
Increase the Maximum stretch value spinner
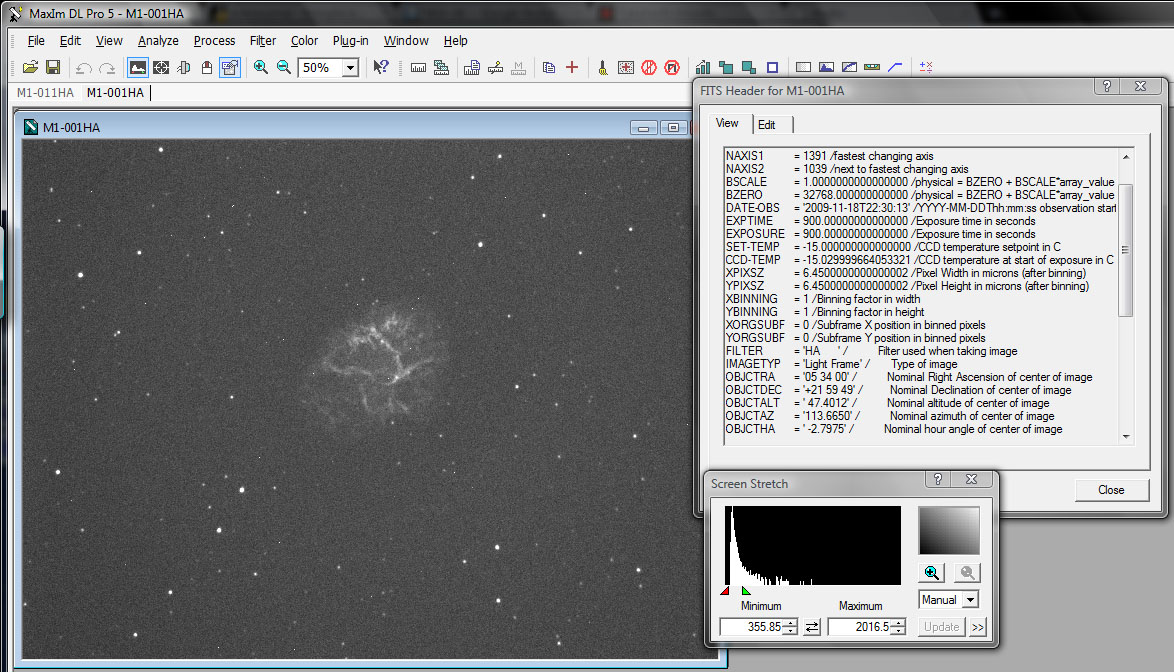pos(898,623)
